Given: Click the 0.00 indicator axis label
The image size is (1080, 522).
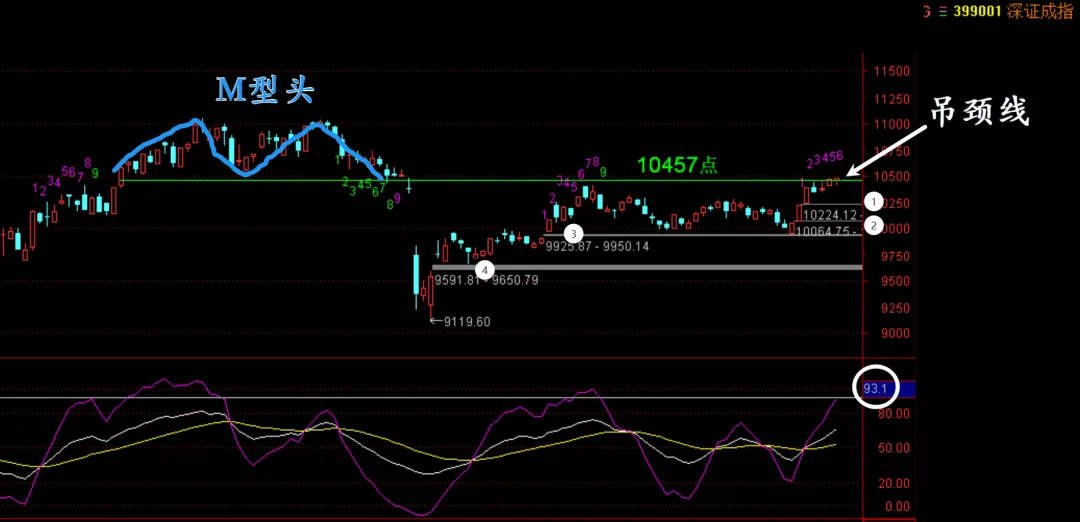Looking at the screenshot, I should pos(897,507).
